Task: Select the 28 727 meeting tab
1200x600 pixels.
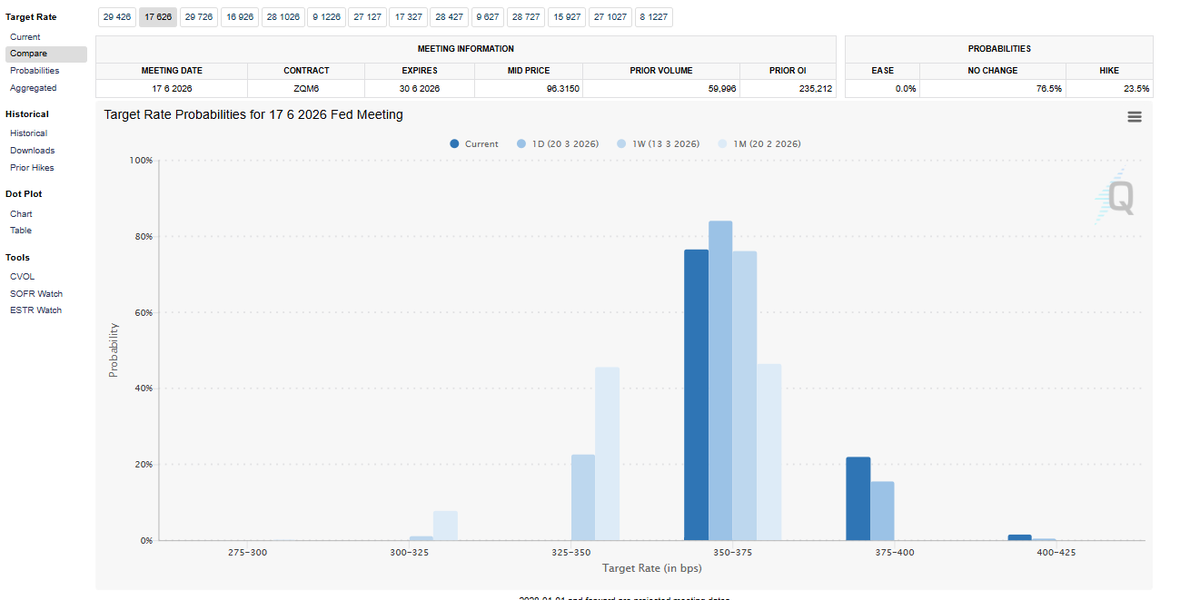Action: click(527, 17)
